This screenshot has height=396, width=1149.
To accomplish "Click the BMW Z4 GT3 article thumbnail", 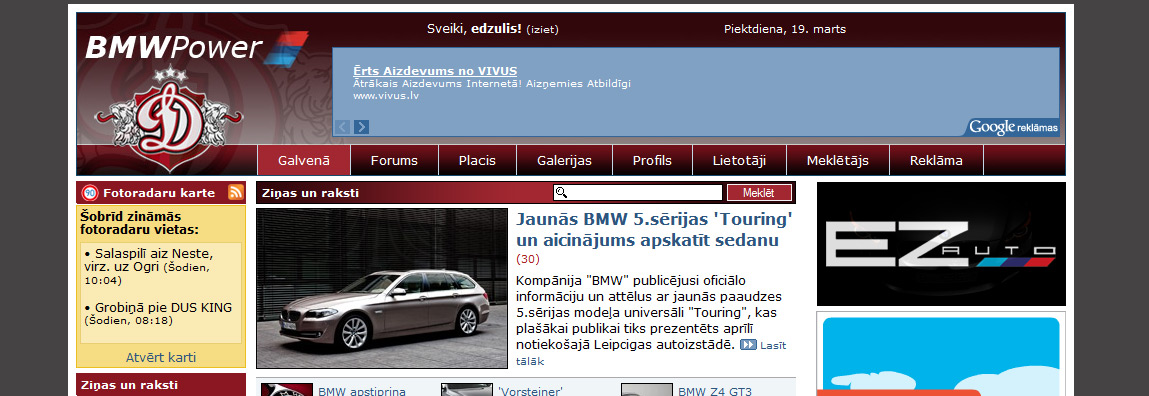I will (646, 390).
